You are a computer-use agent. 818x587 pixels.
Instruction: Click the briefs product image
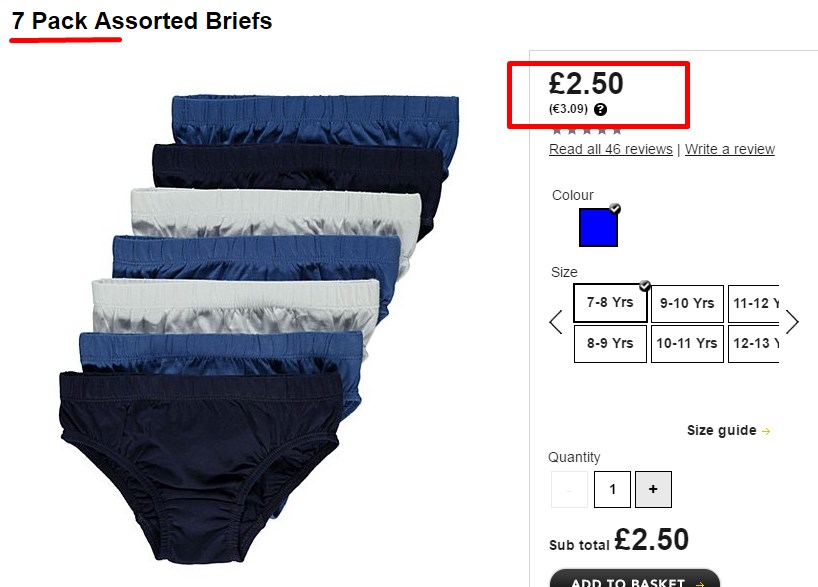tap(259, 329)
